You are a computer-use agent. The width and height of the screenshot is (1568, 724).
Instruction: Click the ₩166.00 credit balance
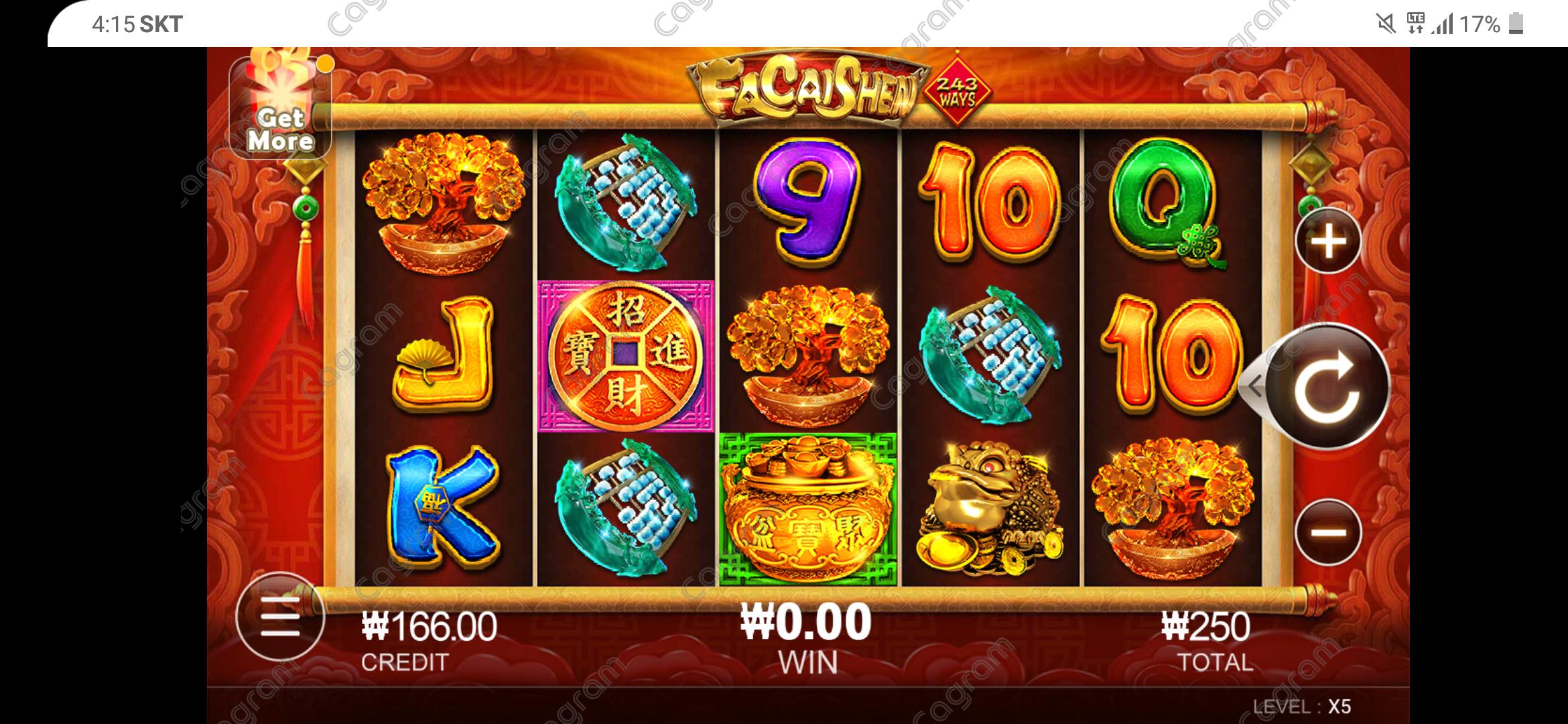[x=429, y=640]
